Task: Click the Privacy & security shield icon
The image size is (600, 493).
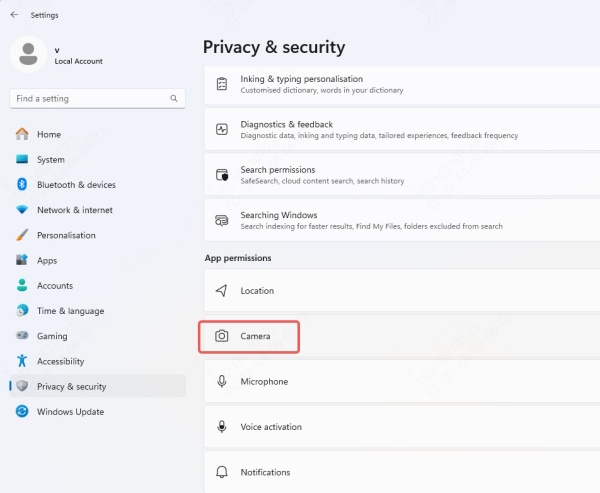Action: point(22,386)
